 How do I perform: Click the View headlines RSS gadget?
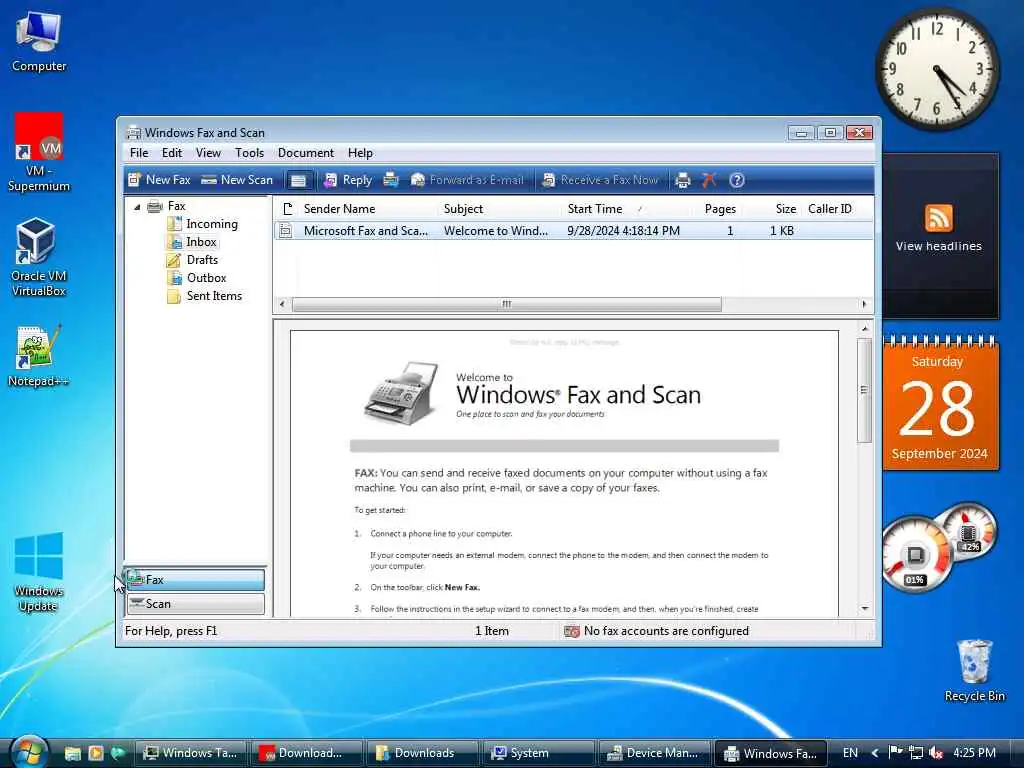coord(938,246)
